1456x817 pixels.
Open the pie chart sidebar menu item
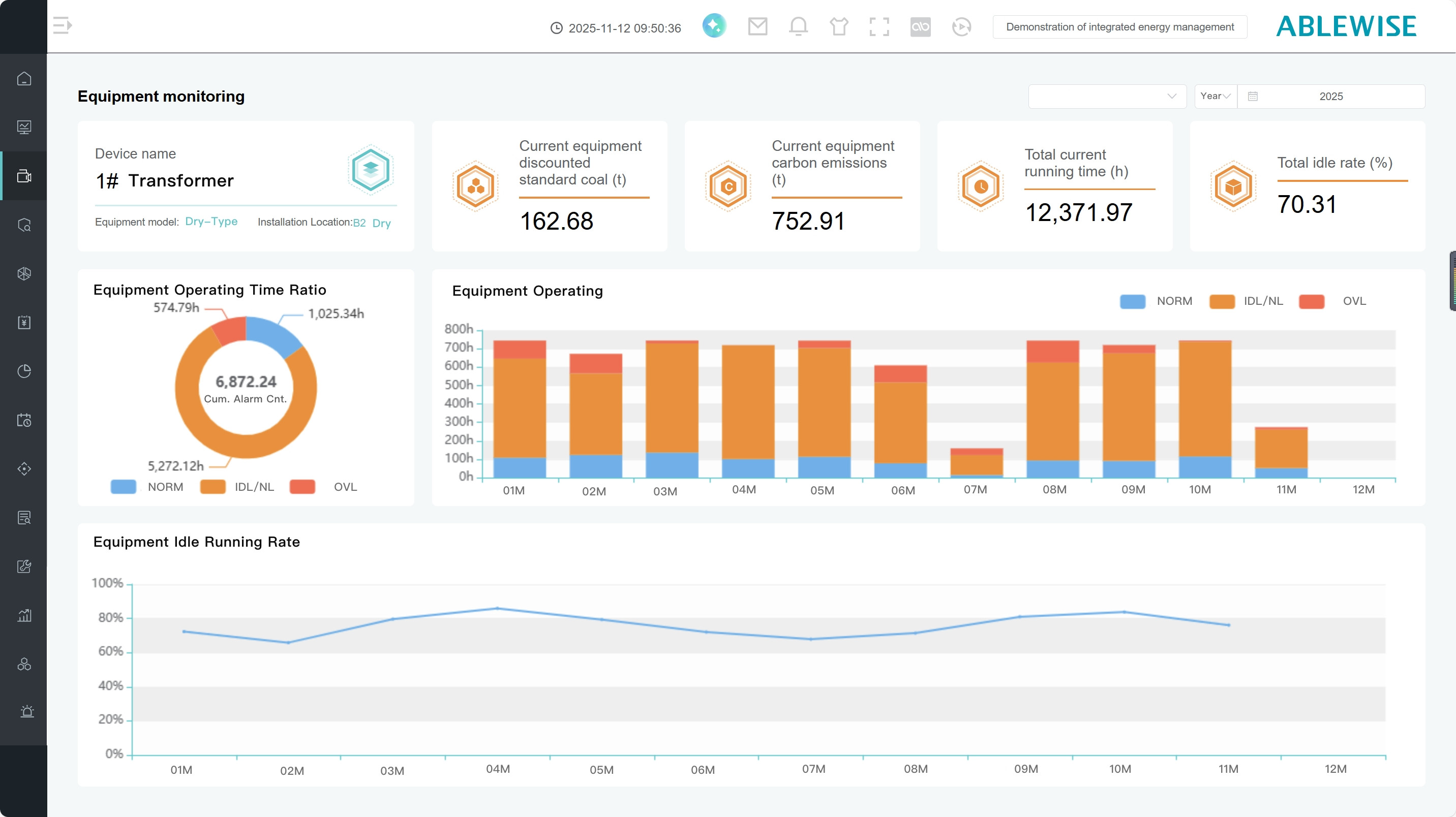click(x=24, y=371)
